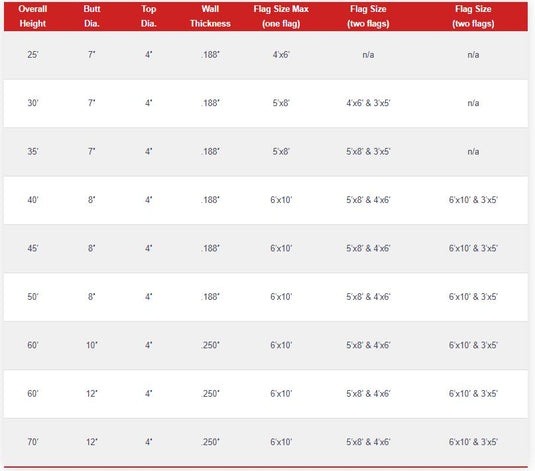Image resolution: width=535 pixels, height=471 pixels.
Task: Select the 25' overall height cell
Action: [x=33, y=55]
